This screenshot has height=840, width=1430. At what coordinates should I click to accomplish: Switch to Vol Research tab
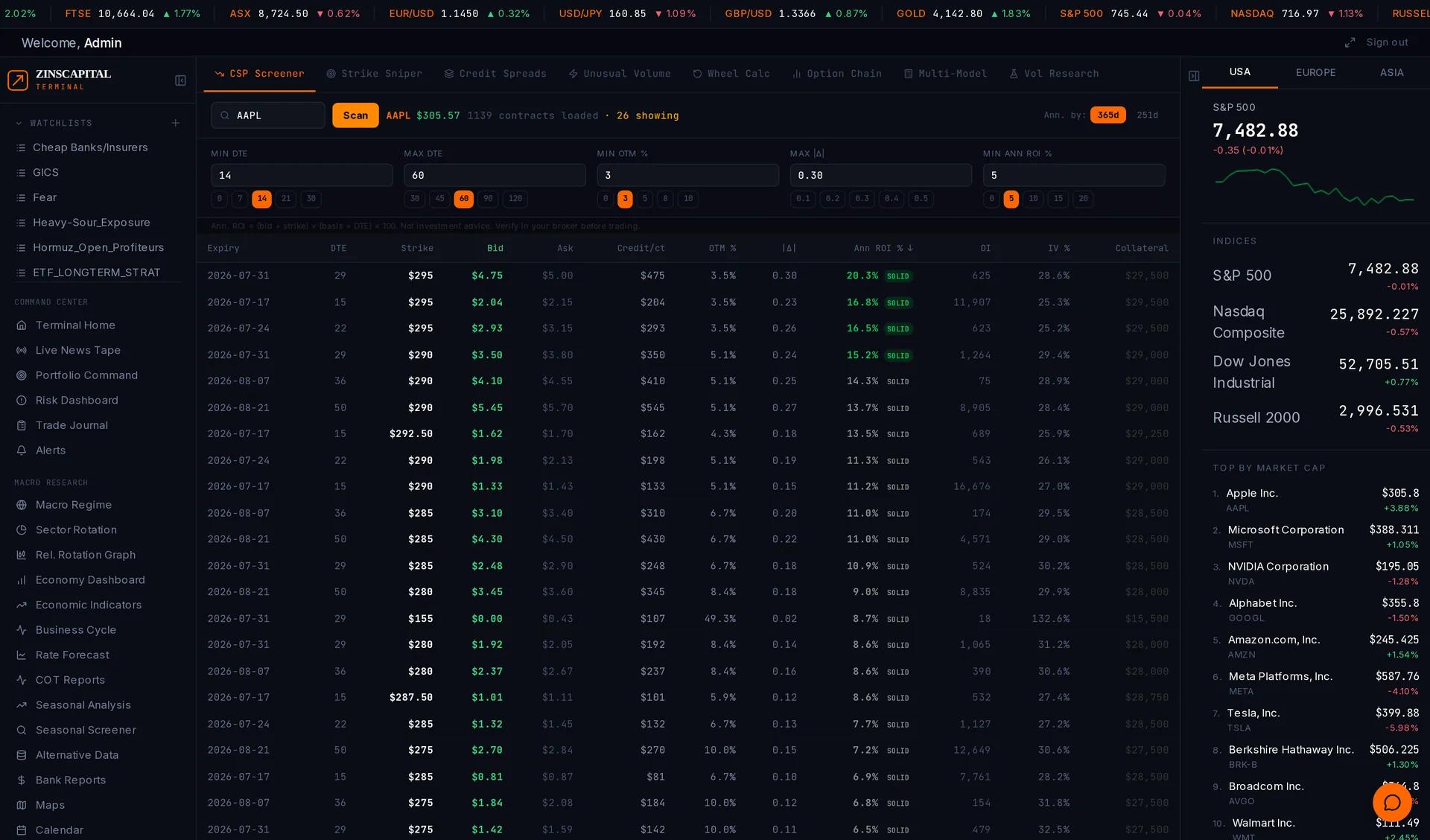click(x=1054, y=74)
